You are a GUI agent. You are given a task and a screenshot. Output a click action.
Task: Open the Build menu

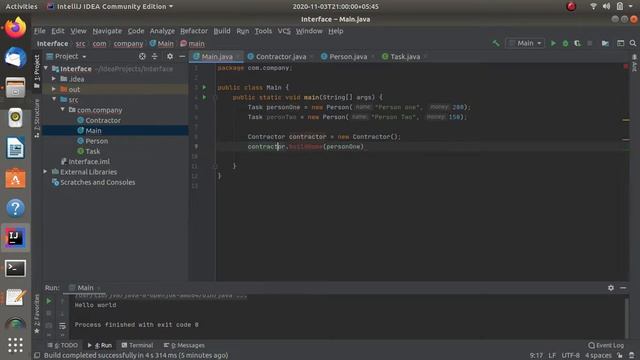click(x=222, y=31)
